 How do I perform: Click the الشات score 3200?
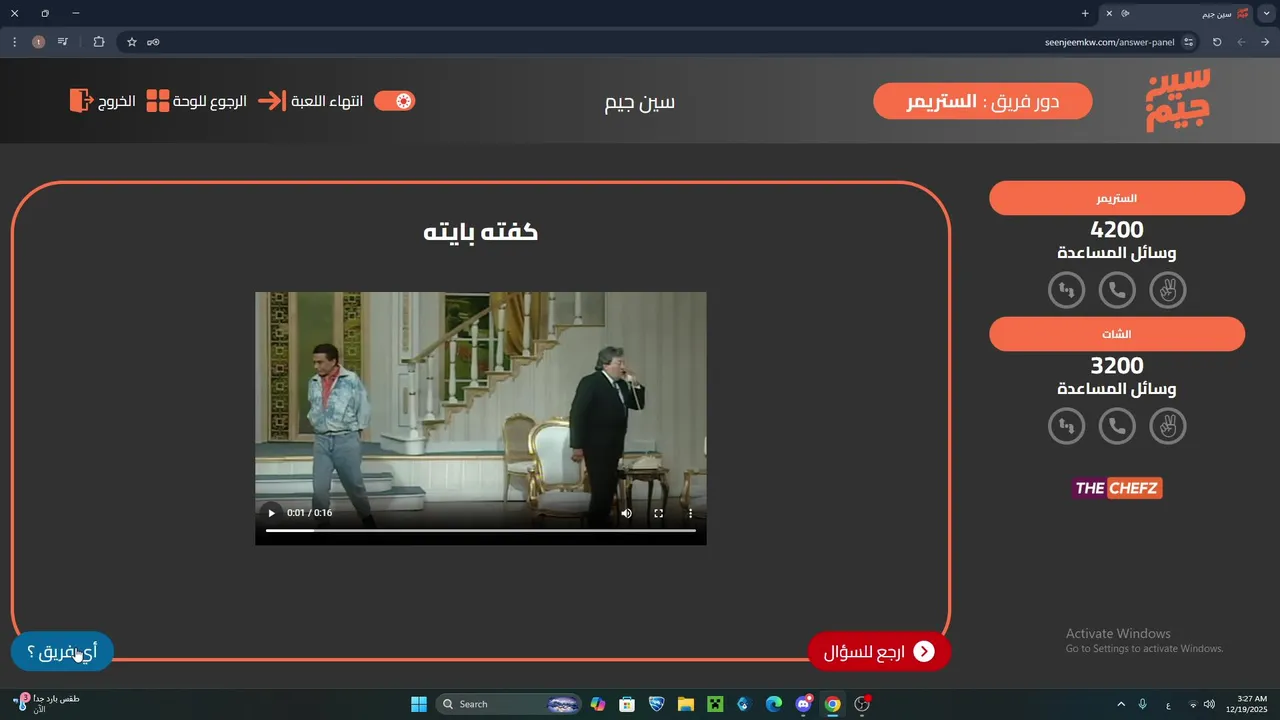click(x=1117, y=366)
